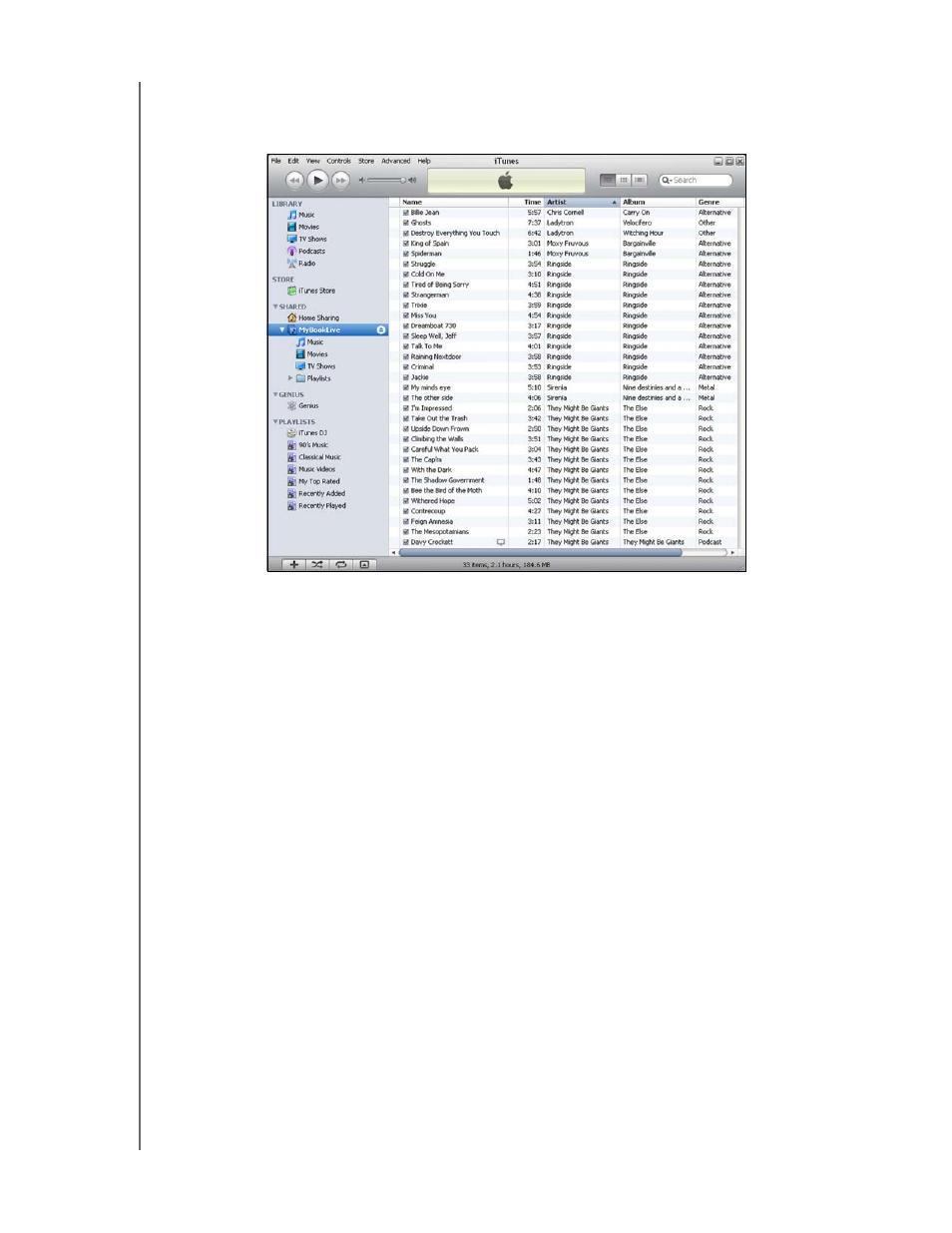Eject the MyBookLive shared library
This screenshot has height=1233, width=952.
click(x=381, y=329)
